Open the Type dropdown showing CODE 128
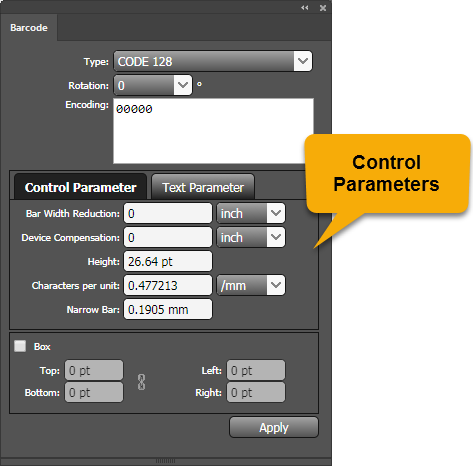473x466 pixels. 213,61
